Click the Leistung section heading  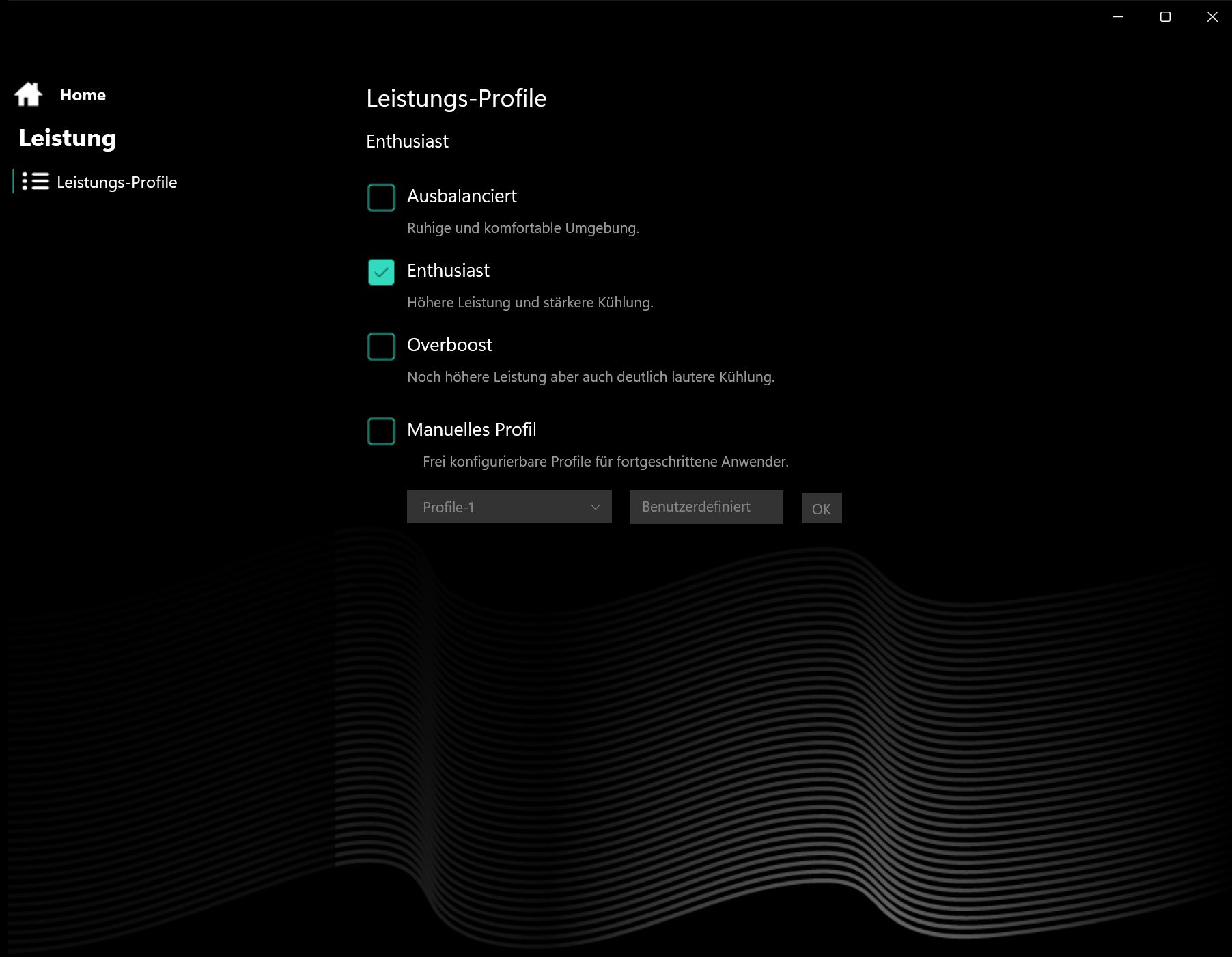pyautogui.click(x=68, y=138)
